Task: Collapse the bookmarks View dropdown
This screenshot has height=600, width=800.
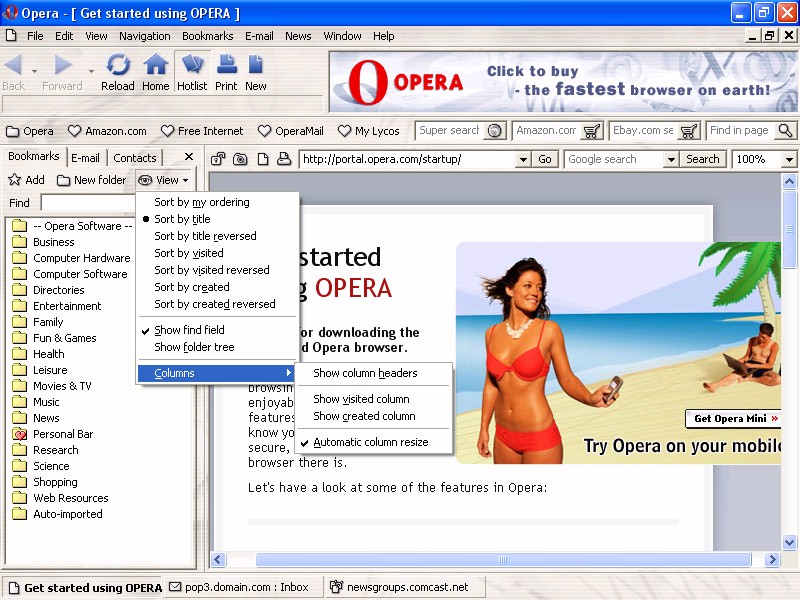Action: pyautogui.click(x=163, y=180)
